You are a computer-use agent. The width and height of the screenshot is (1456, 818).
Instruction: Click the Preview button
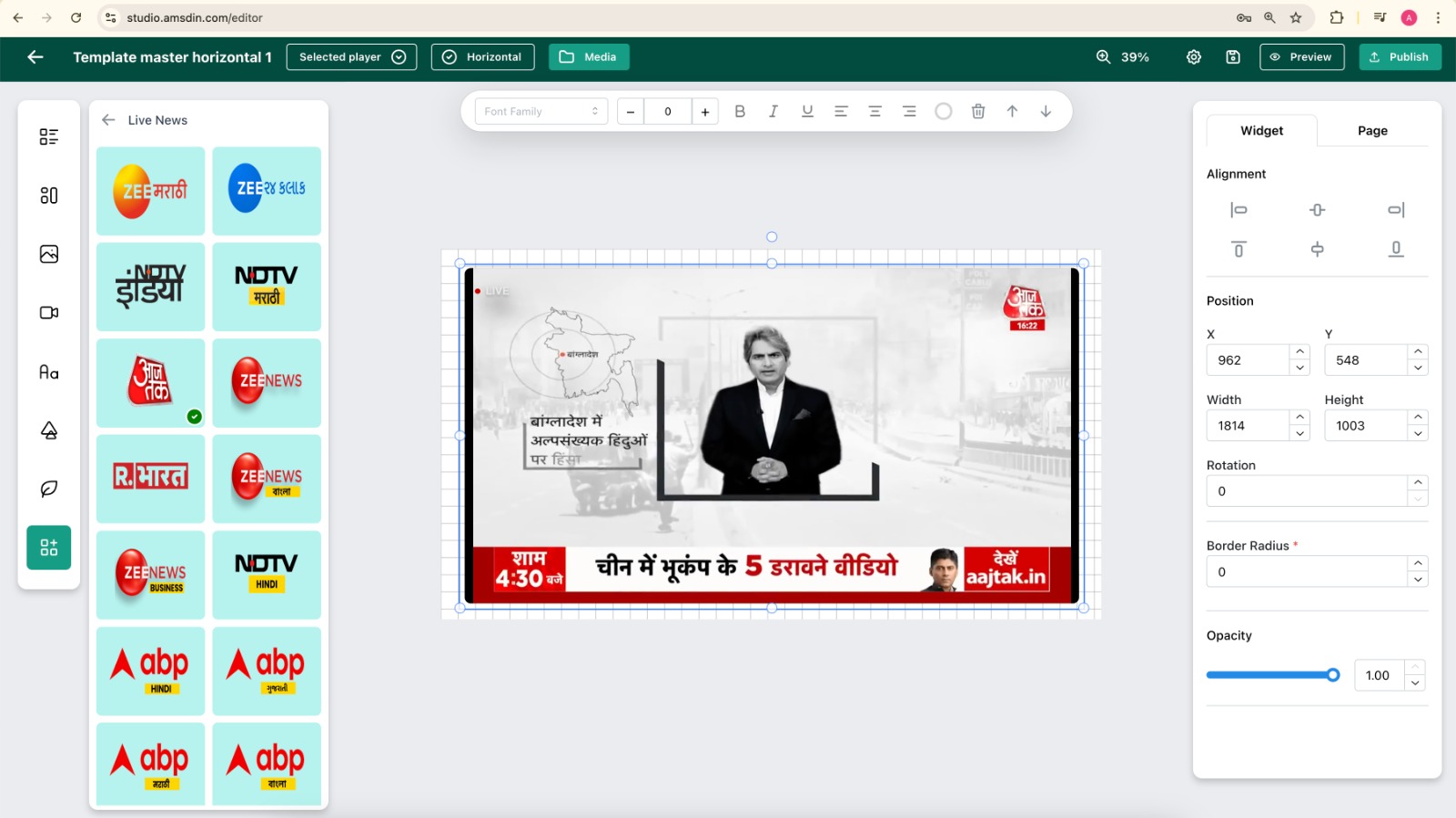[1301, 56]
